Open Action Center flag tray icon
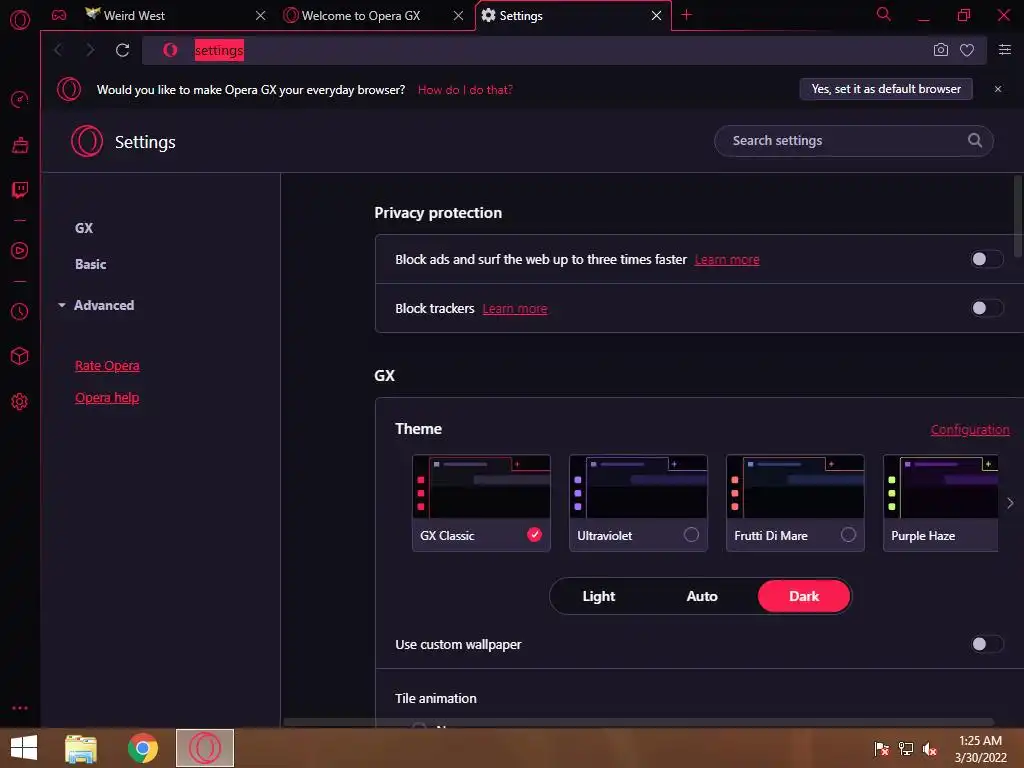The image size is (1024, 768). tap(881, 749)
